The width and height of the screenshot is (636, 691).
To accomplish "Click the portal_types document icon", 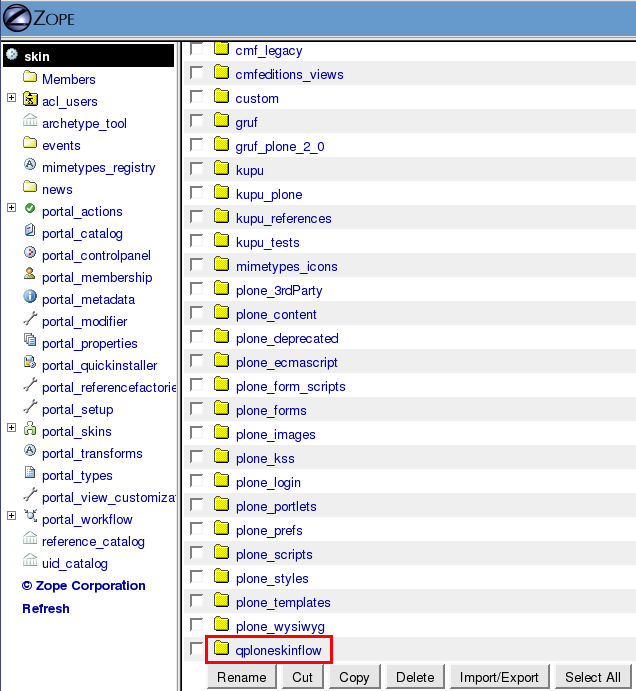I will coord(30,472).
